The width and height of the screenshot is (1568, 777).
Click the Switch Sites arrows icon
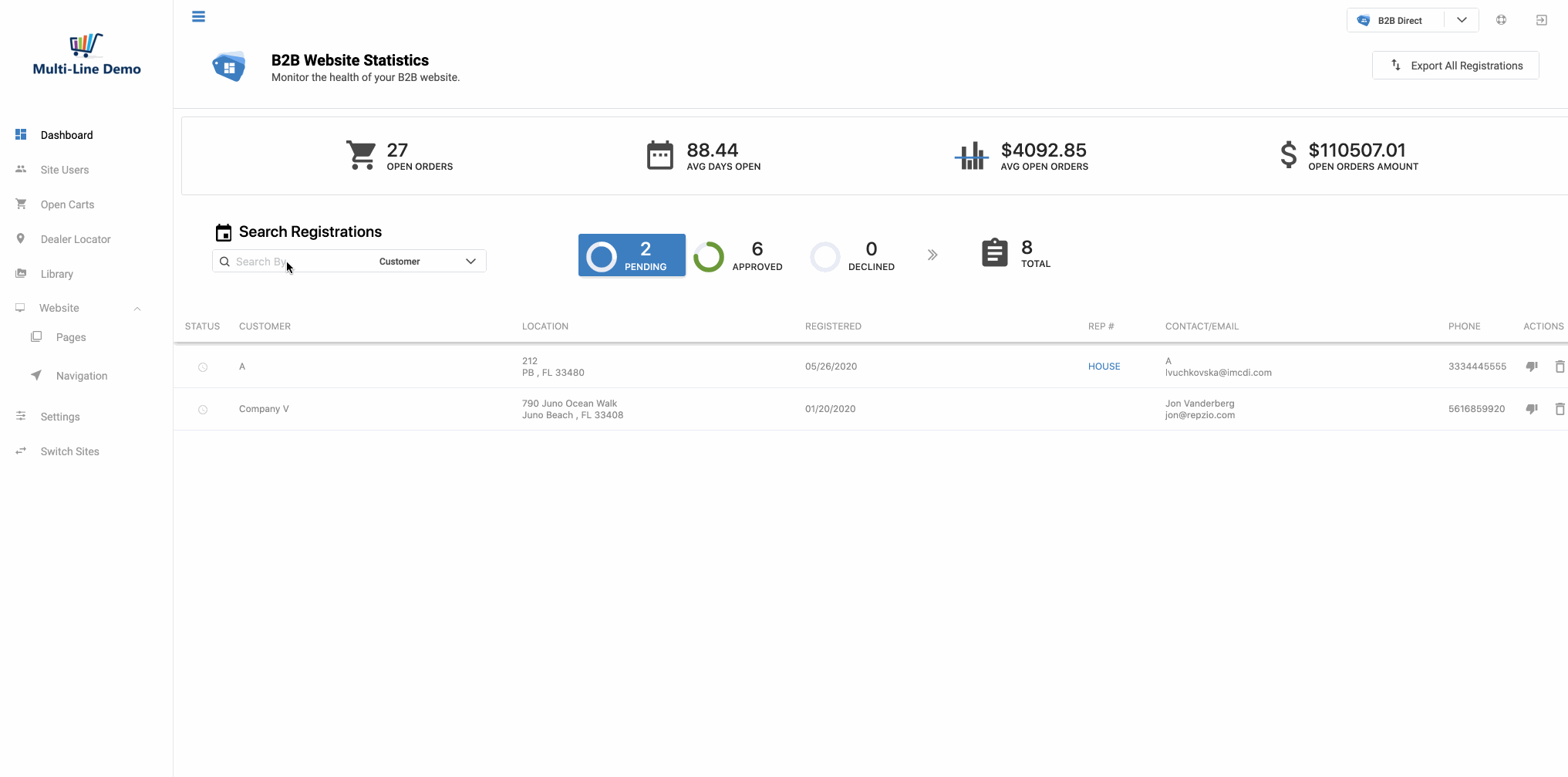pos(21,451)
